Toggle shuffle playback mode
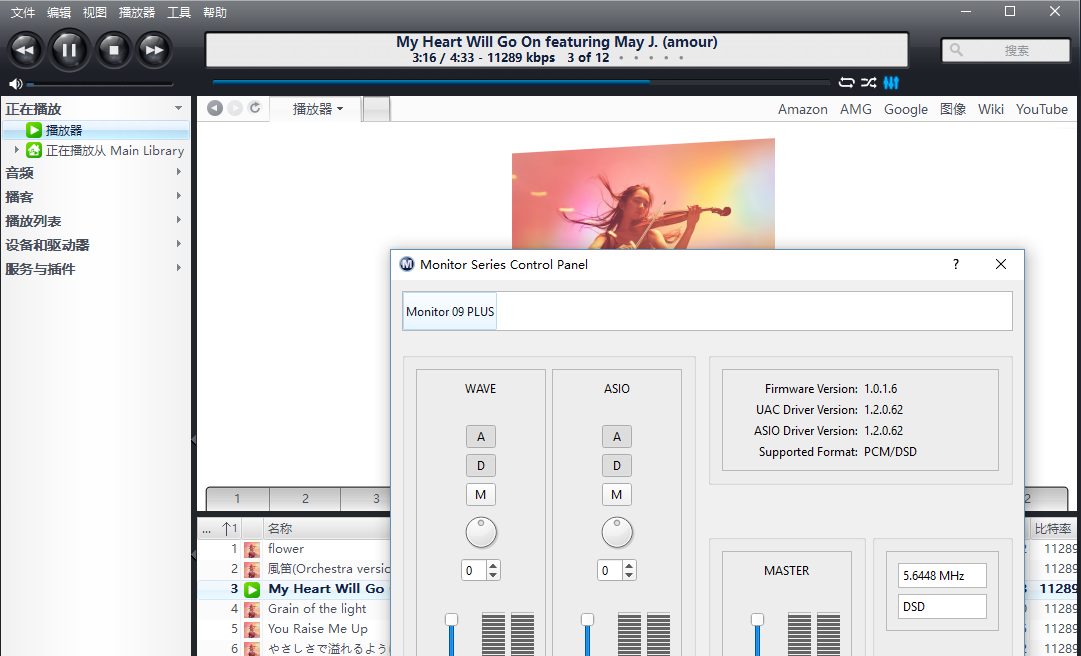 [x=868, y=83]
